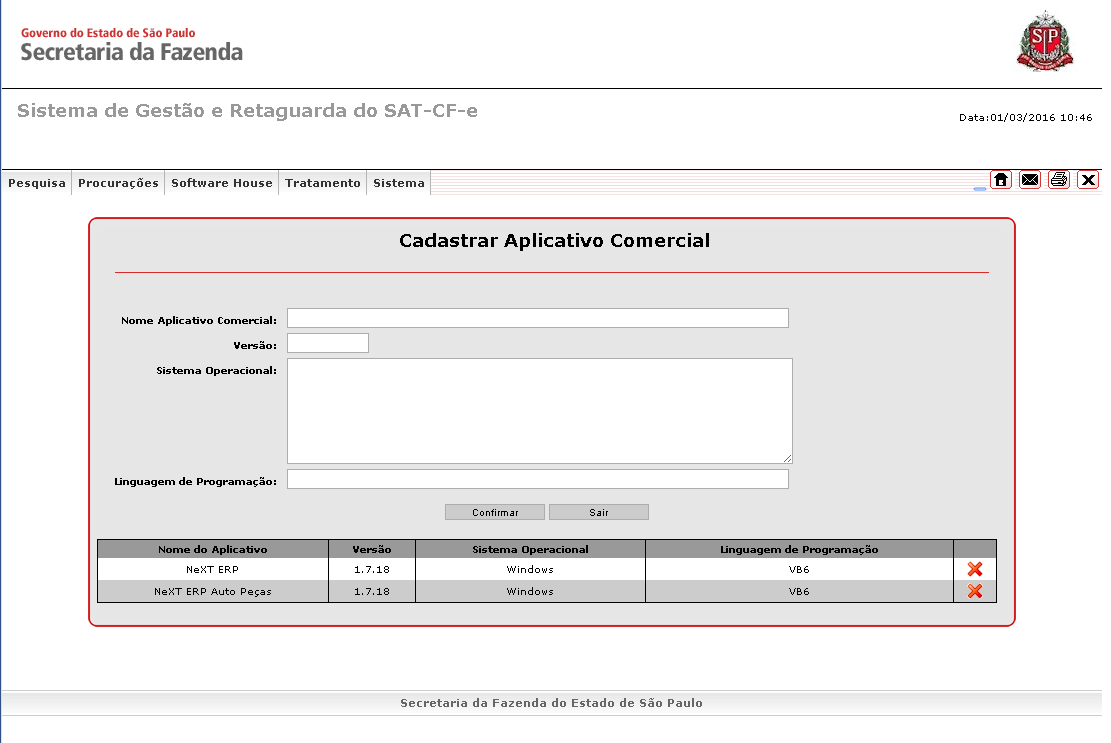Open the Sistema menu
This screenshot has height=743, width=1111.
click(x=398, y=183)
